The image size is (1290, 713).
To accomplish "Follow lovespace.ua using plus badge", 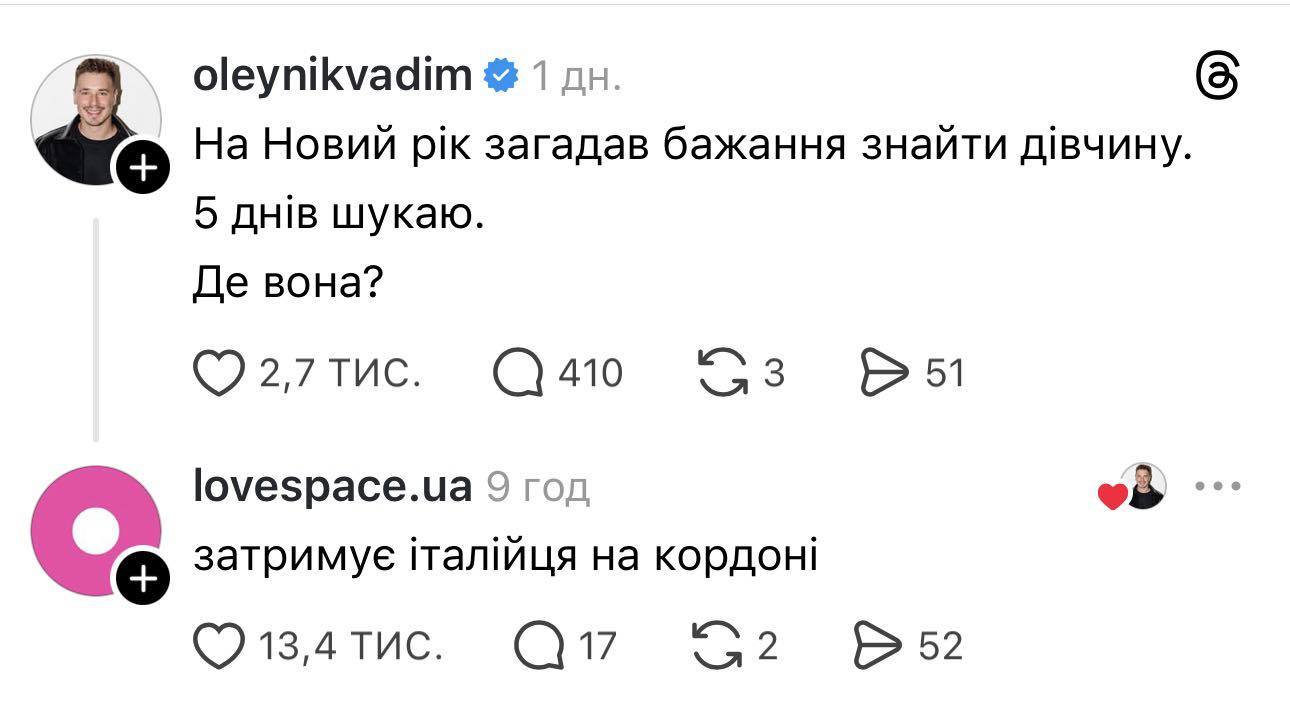I will (144, 579).
